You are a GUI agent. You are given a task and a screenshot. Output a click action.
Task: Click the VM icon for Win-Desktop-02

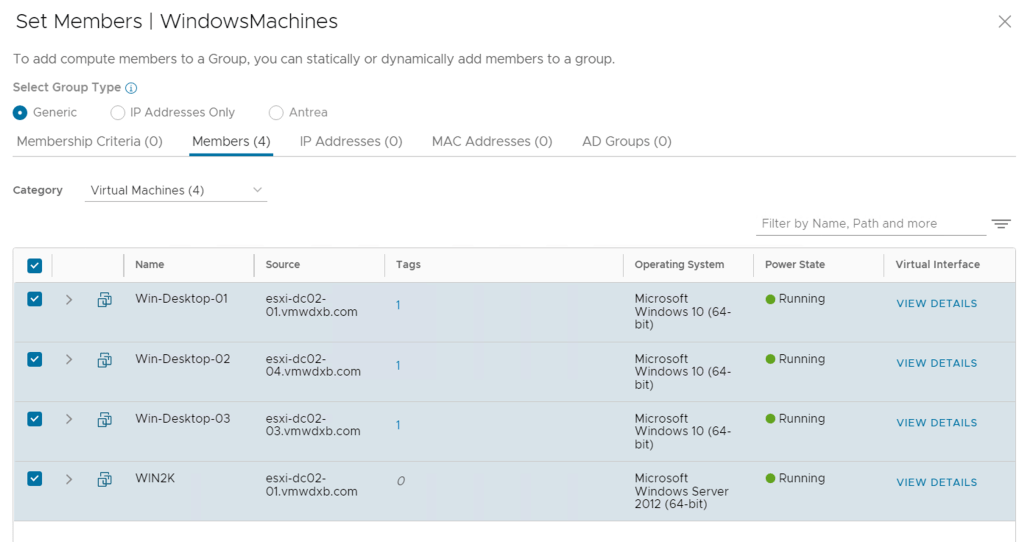point(104,360)
